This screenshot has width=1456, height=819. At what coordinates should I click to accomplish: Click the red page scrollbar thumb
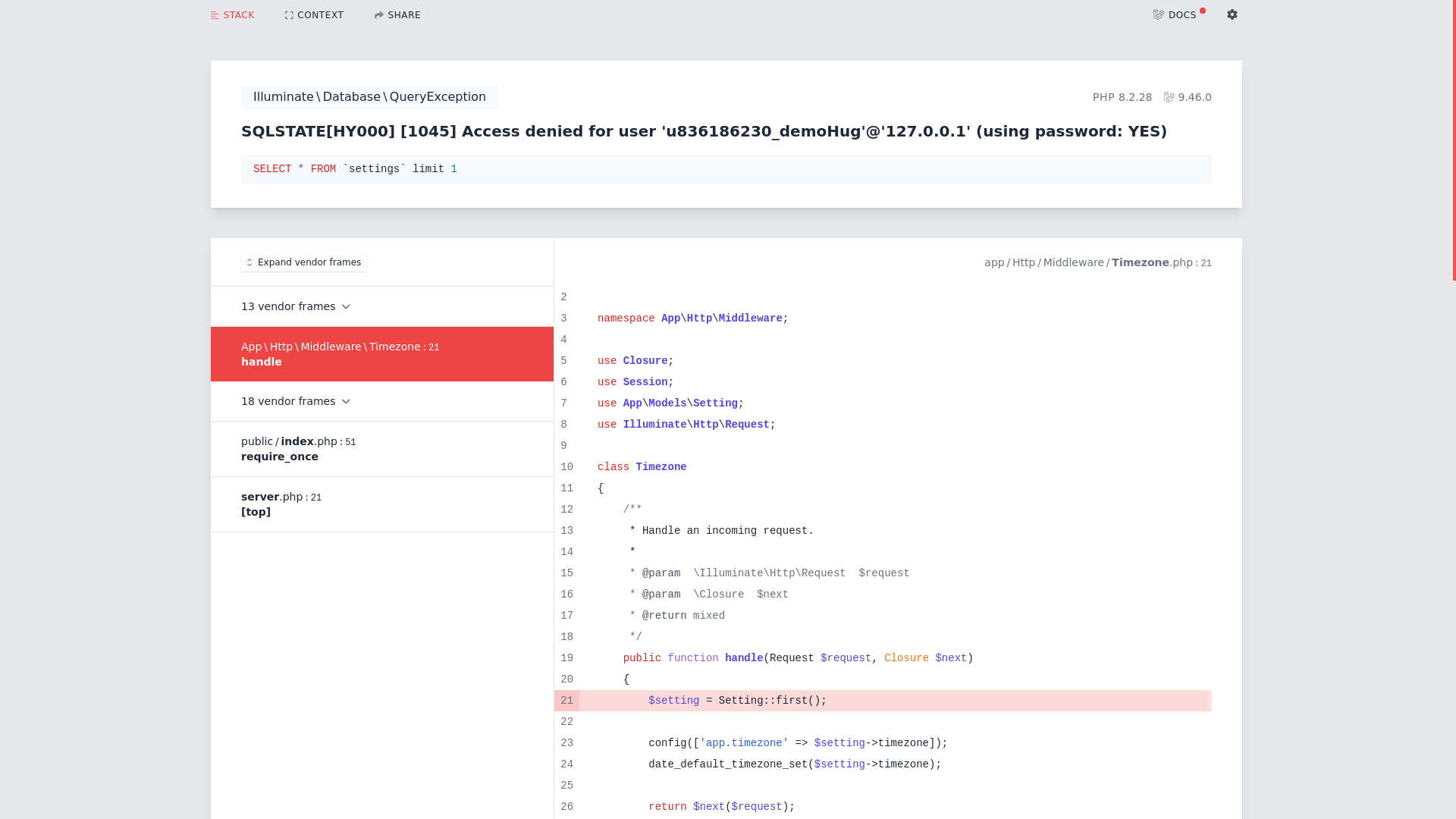[x=1454, y=140]
